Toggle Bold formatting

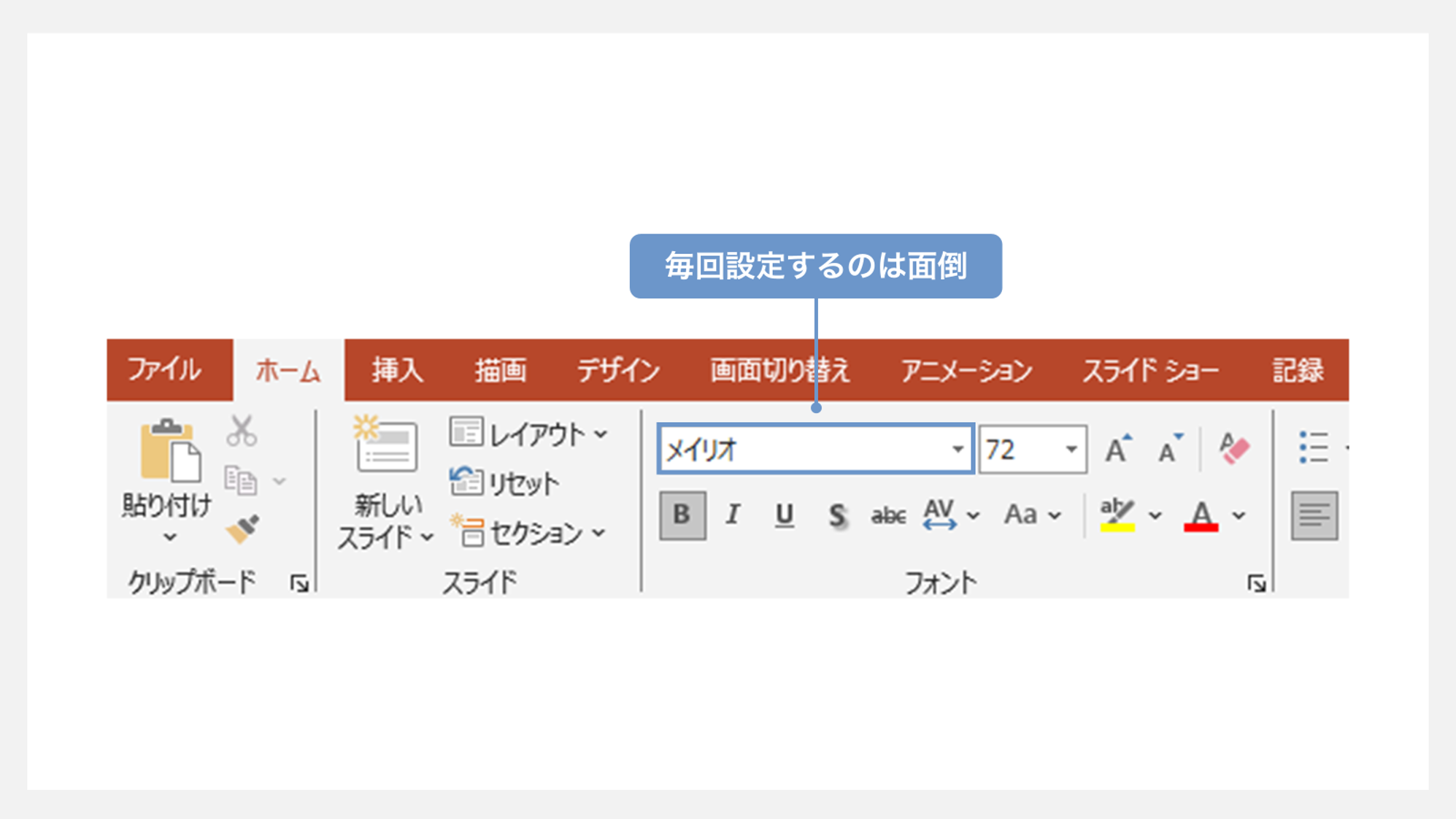click(x=682, y=515)
